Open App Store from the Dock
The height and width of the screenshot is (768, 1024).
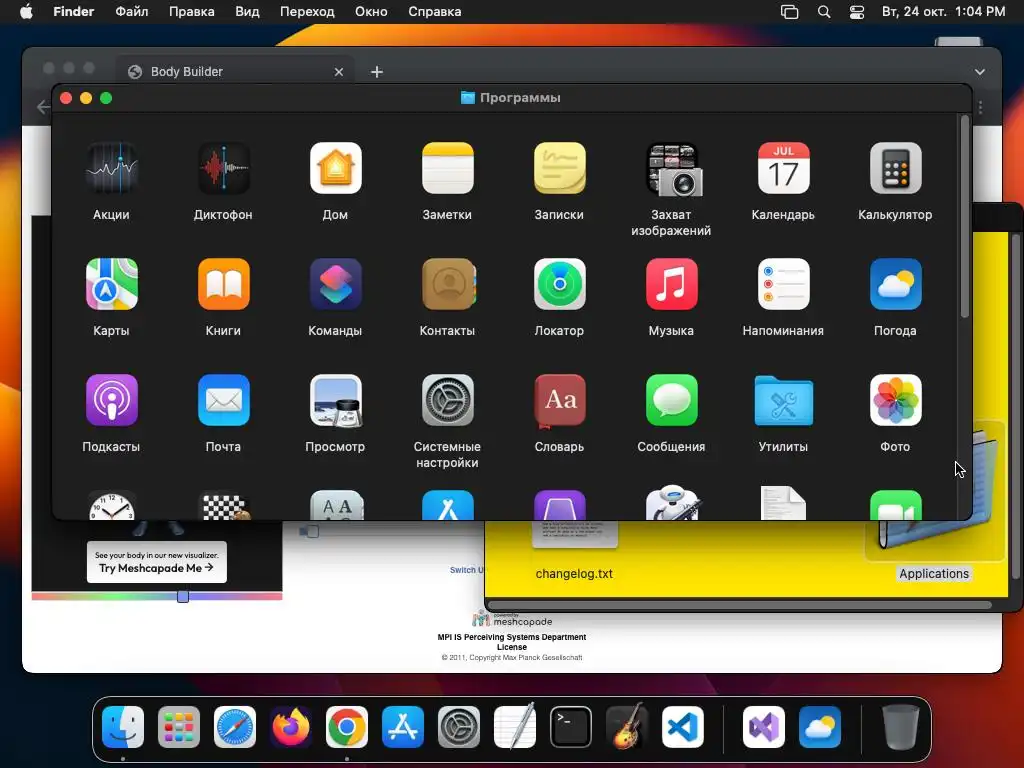(403, 727)
